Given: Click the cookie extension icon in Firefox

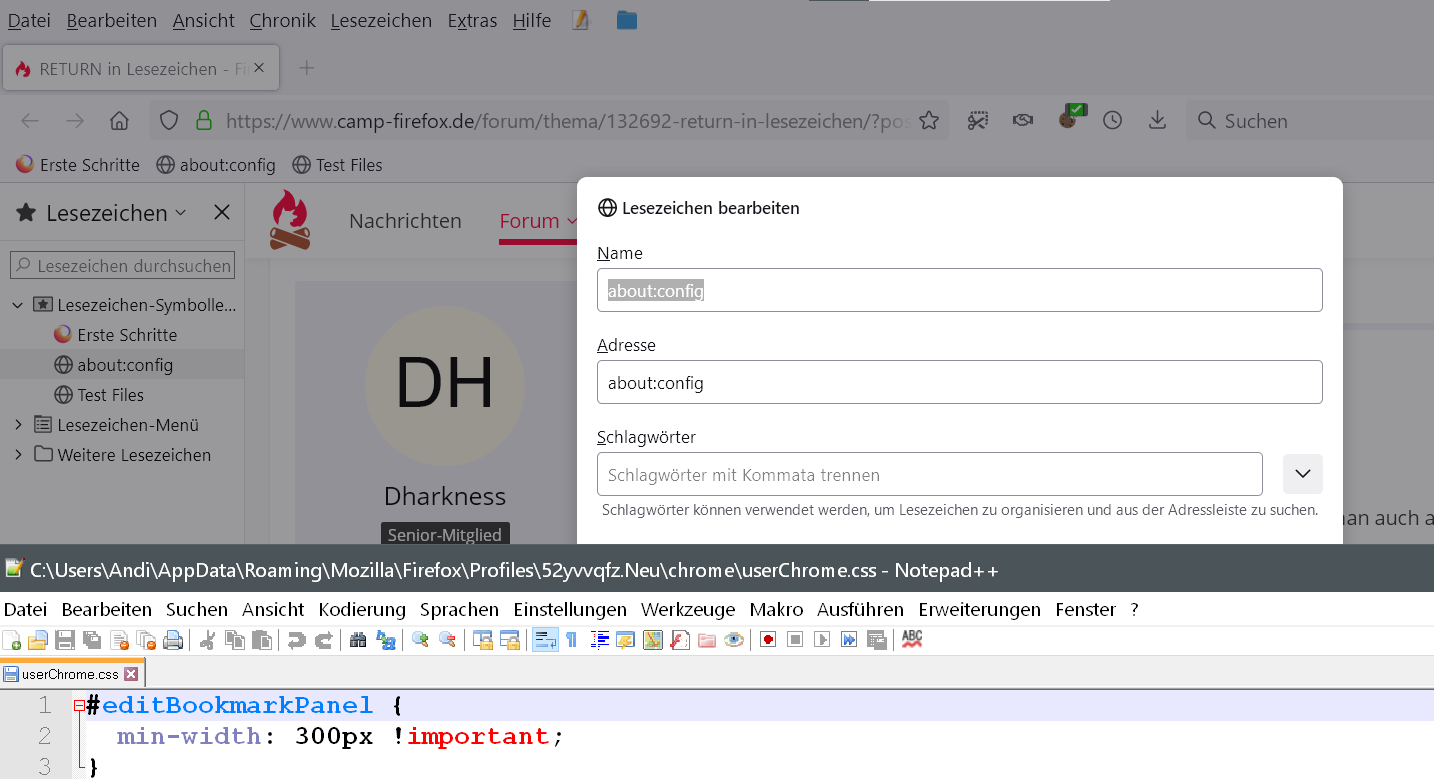Looking at the screenshot, I should click(x=1070, y=118).
